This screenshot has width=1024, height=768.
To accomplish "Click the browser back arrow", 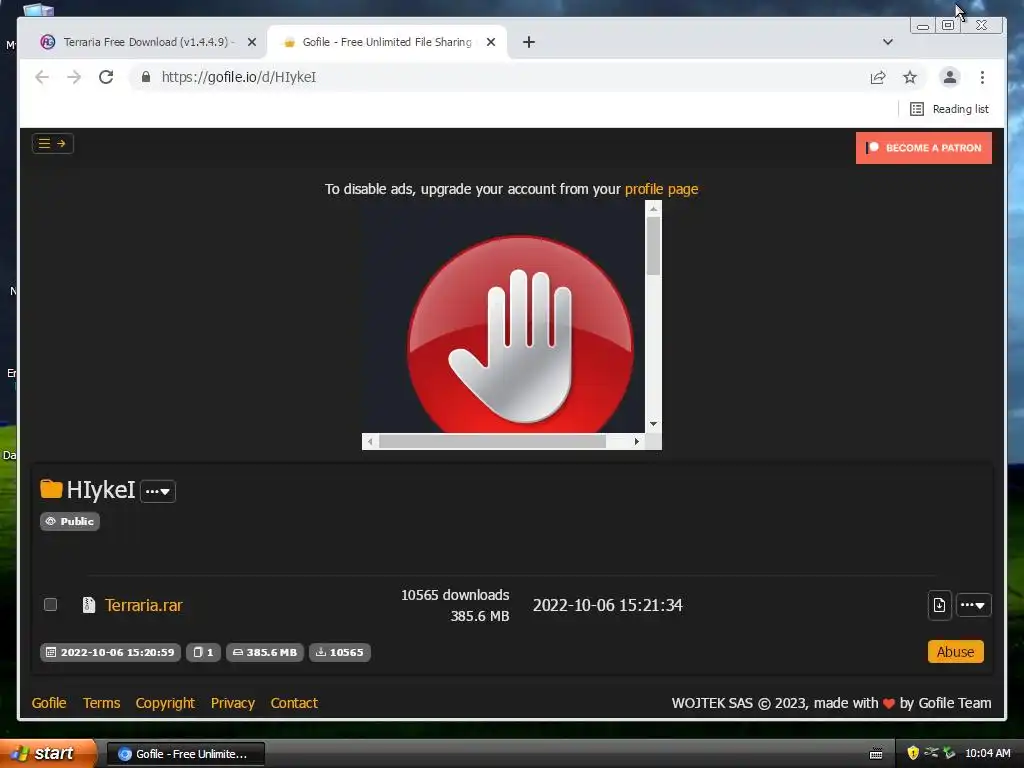I will tap(42, 77).
